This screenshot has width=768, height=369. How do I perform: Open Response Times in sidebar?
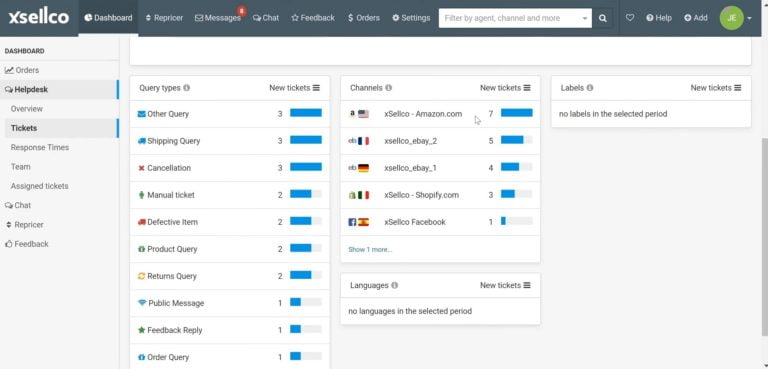coord(40,148)
